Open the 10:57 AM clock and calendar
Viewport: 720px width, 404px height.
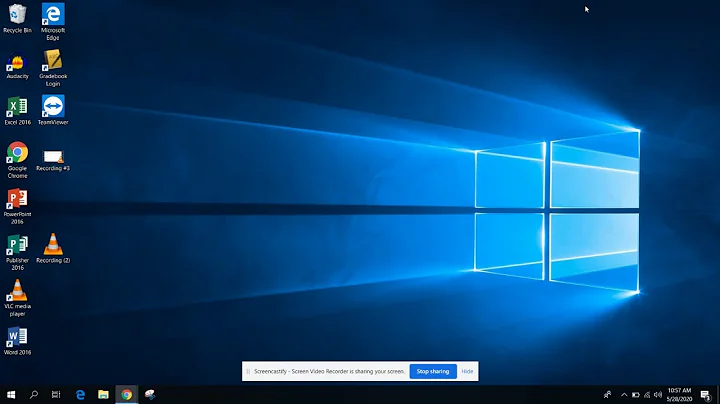pos(679,394)
